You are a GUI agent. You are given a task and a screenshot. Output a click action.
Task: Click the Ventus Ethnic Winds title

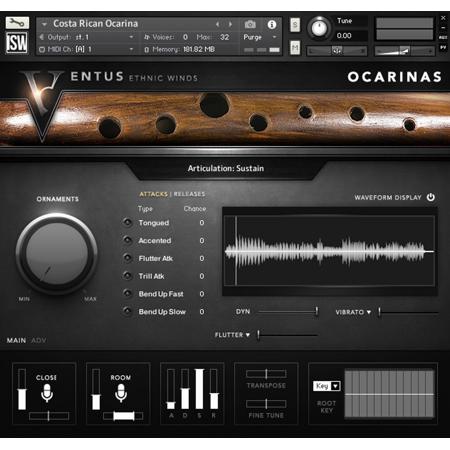(x=133, y=77)
